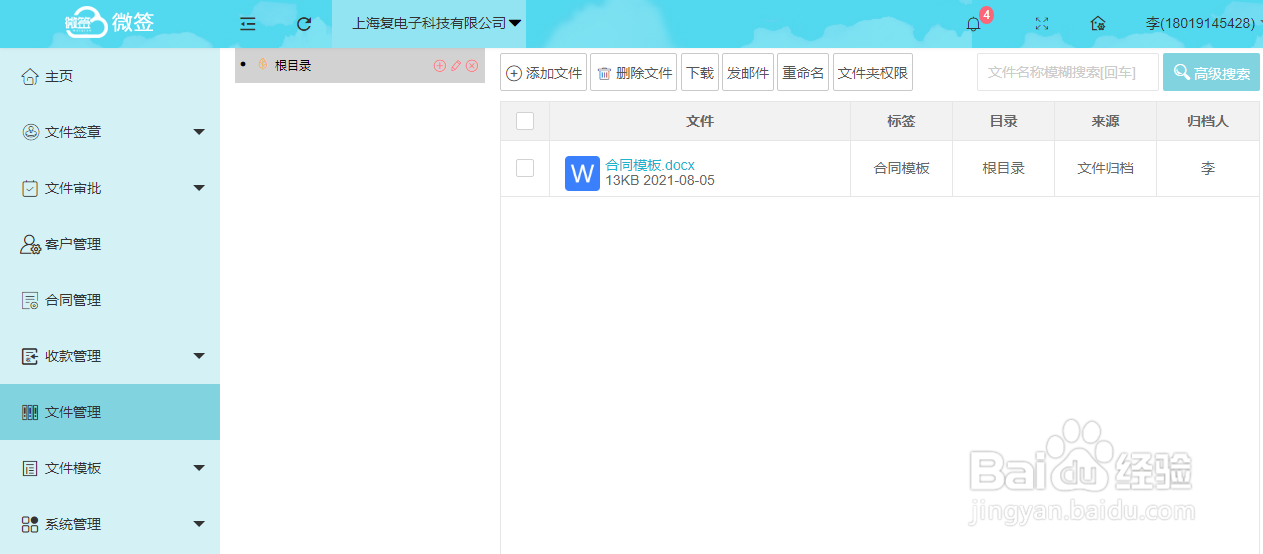Expand 文件签章 submenu arrow
Image resolution: width=1263 pixels, height=554 pixels.
coord(199,132)
